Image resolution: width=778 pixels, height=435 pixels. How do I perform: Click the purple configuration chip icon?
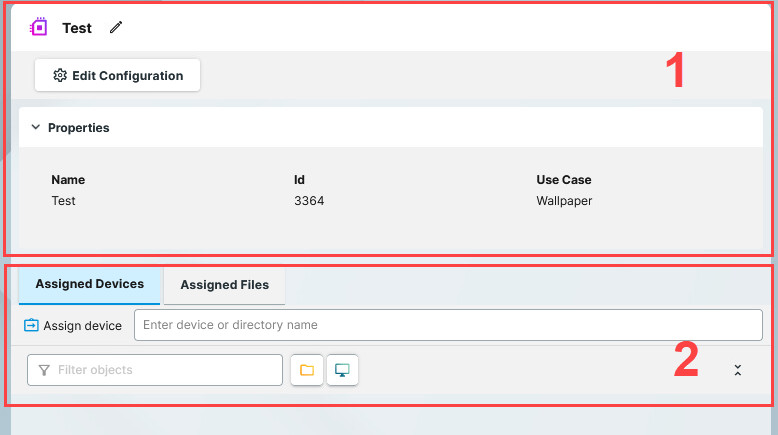pos(38,27)
